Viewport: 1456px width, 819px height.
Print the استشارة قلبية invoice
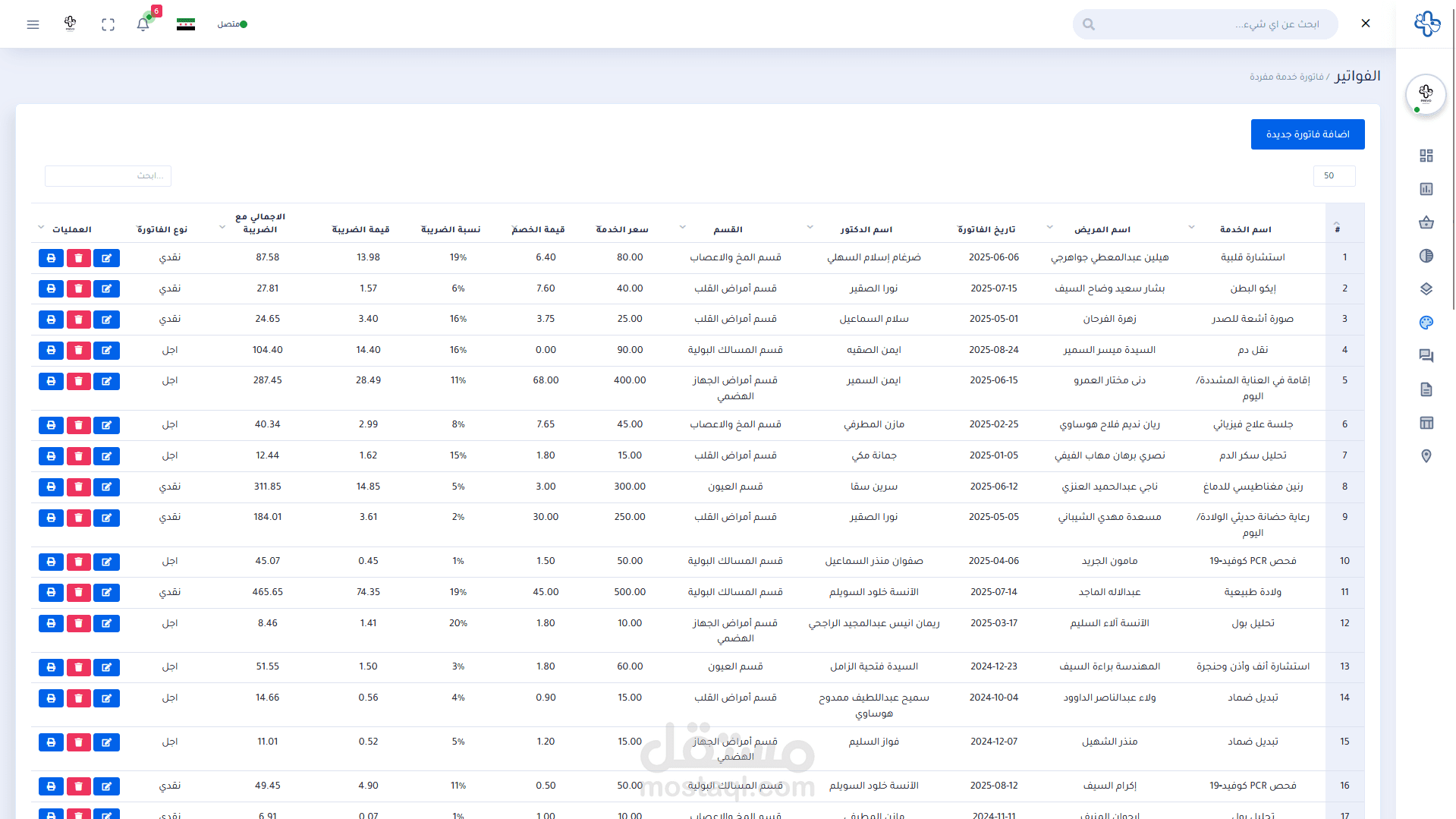[51, 258]
